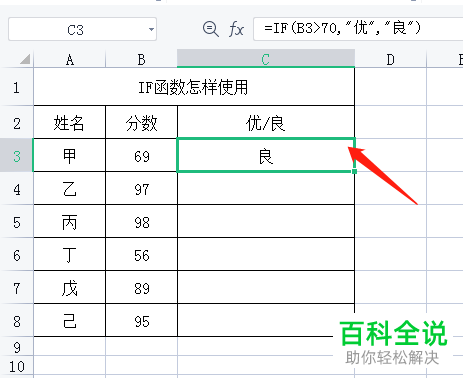Select column A header

[x=70, y=59]
